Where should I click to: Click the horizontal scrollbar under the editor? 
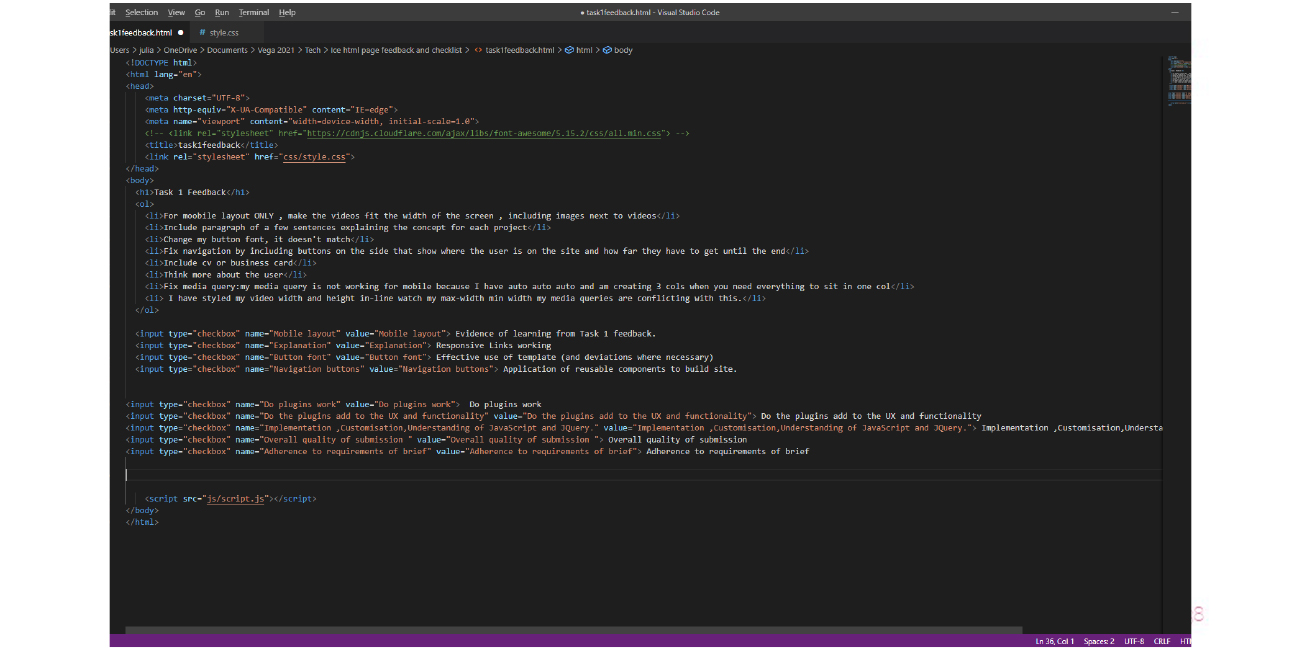tap(573, 630)
